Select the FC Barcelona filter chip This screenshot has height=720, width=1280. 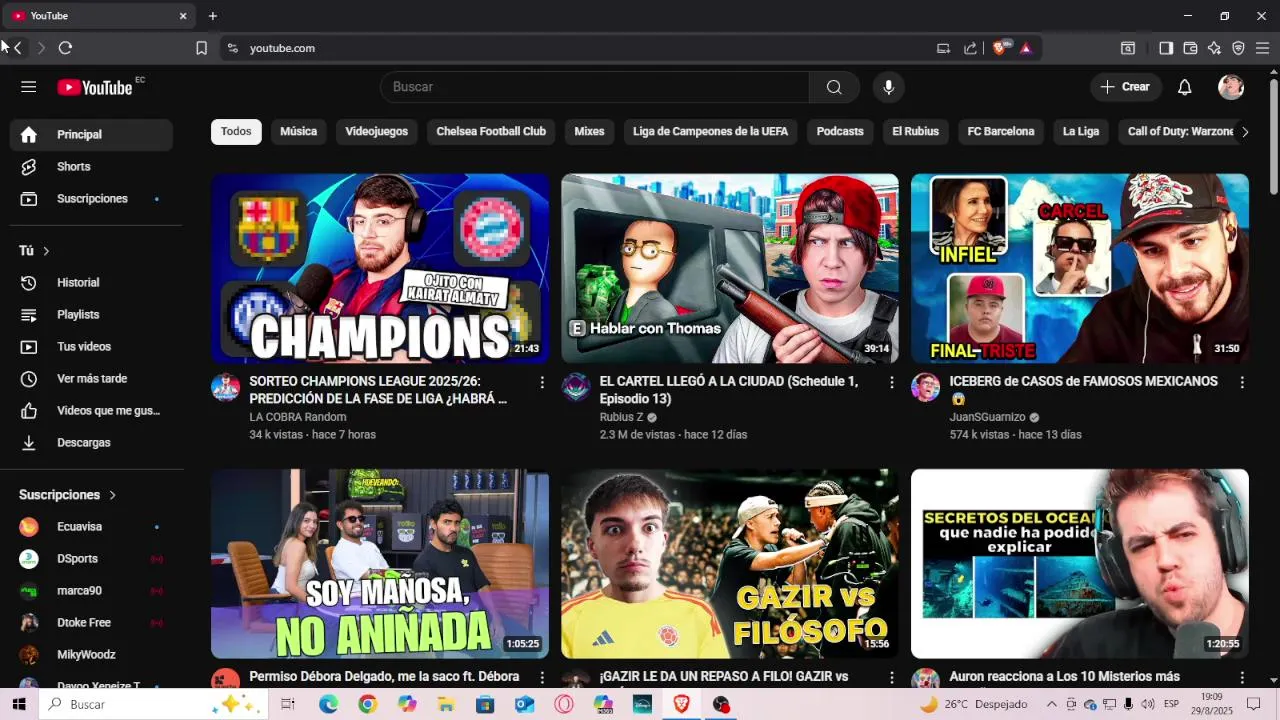(x=1001, y=132)
